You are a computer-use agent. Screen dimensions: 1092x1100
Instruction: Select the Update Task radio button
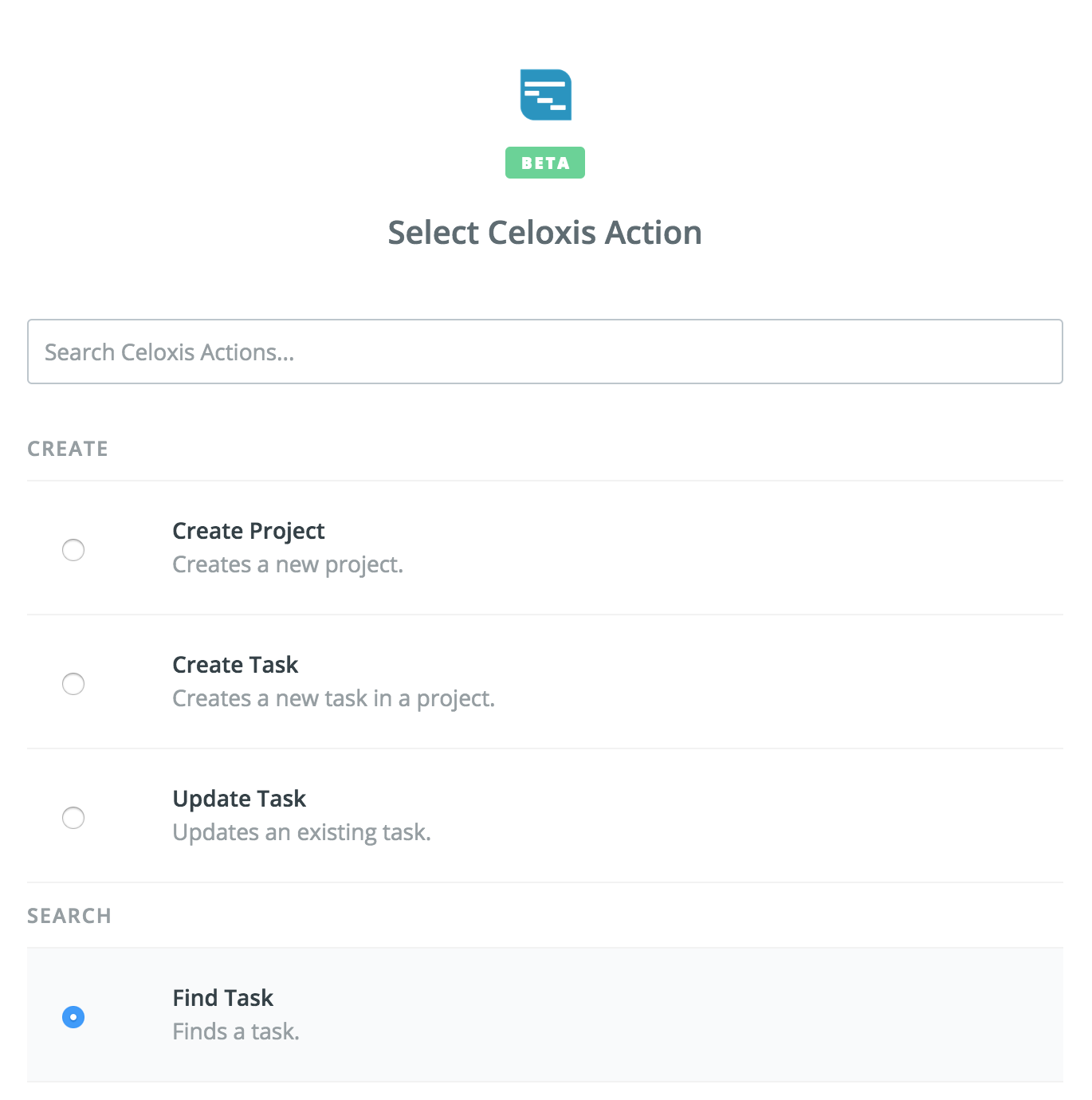(x=73, y=818)
